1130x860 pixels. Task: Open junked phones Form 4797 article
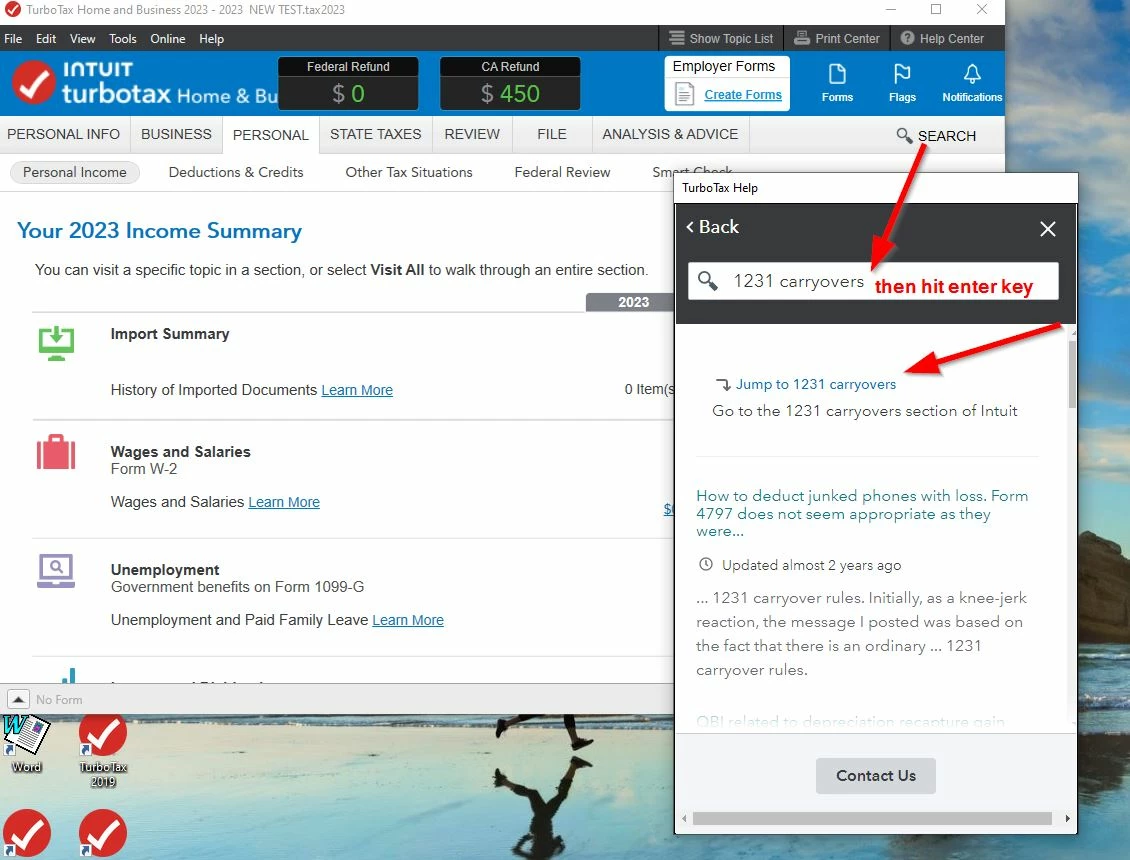click(862, 513)
